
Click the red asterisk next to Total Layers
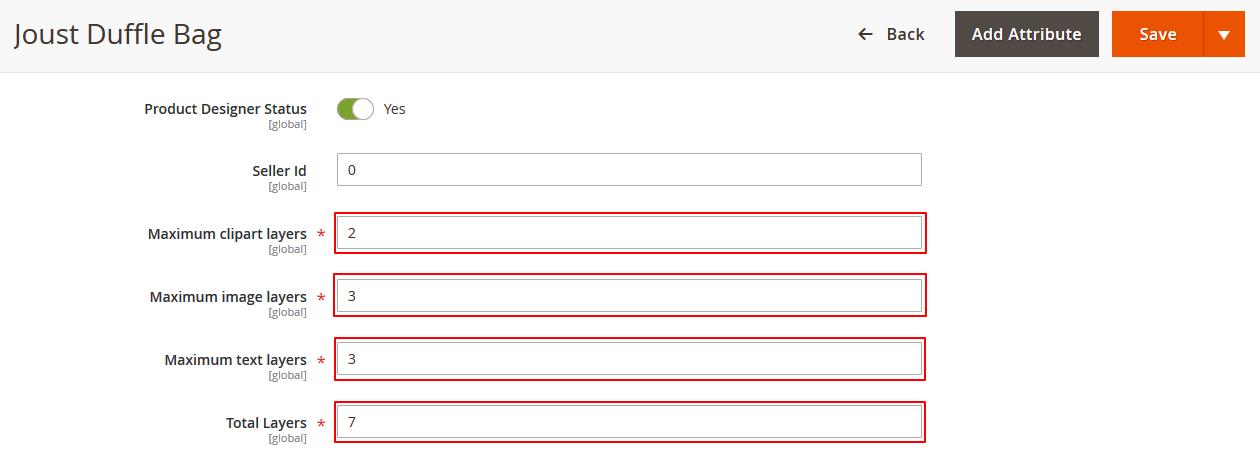point(321,424)
